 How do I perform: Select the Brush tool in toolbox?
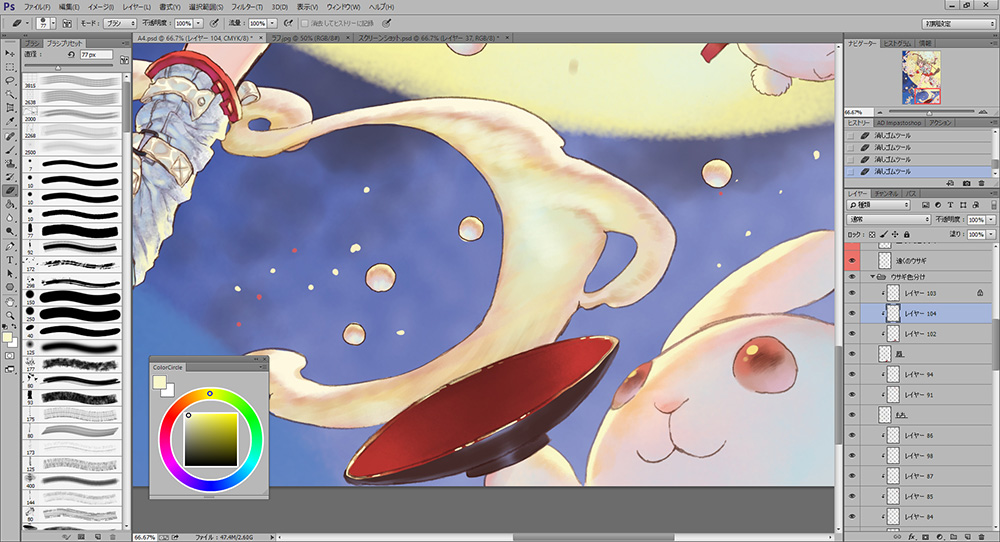coord(10,150)
